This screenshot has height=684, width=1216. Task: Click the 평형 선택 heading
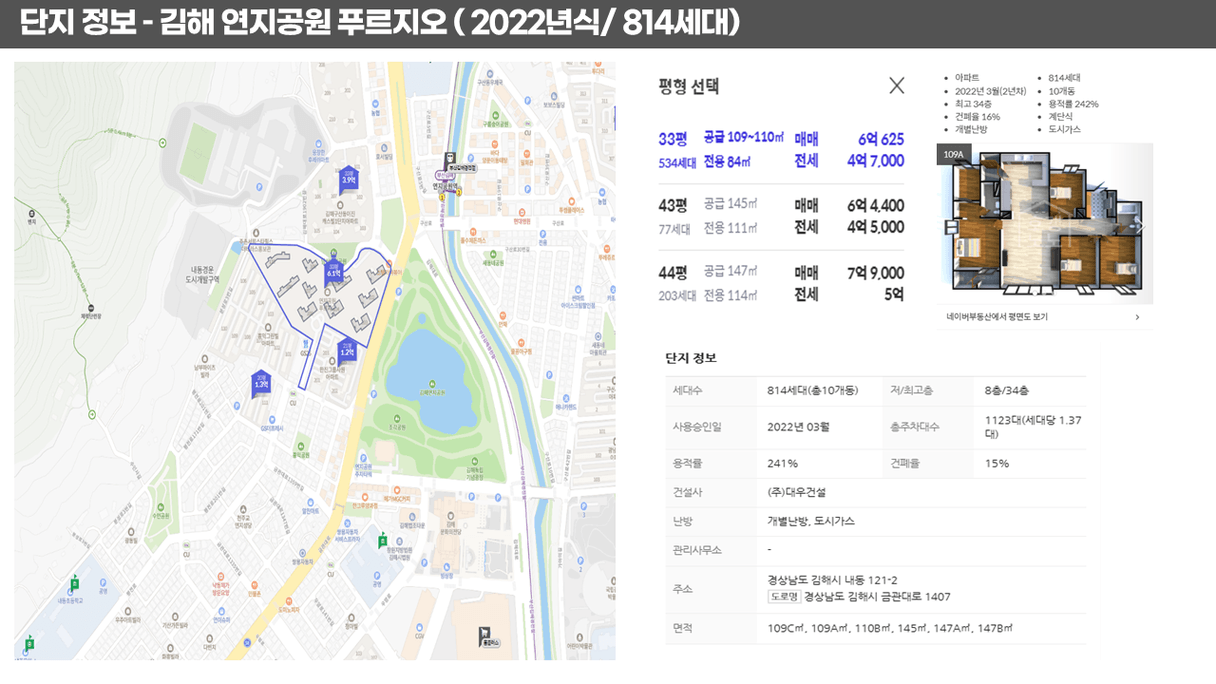click(688, 86)
